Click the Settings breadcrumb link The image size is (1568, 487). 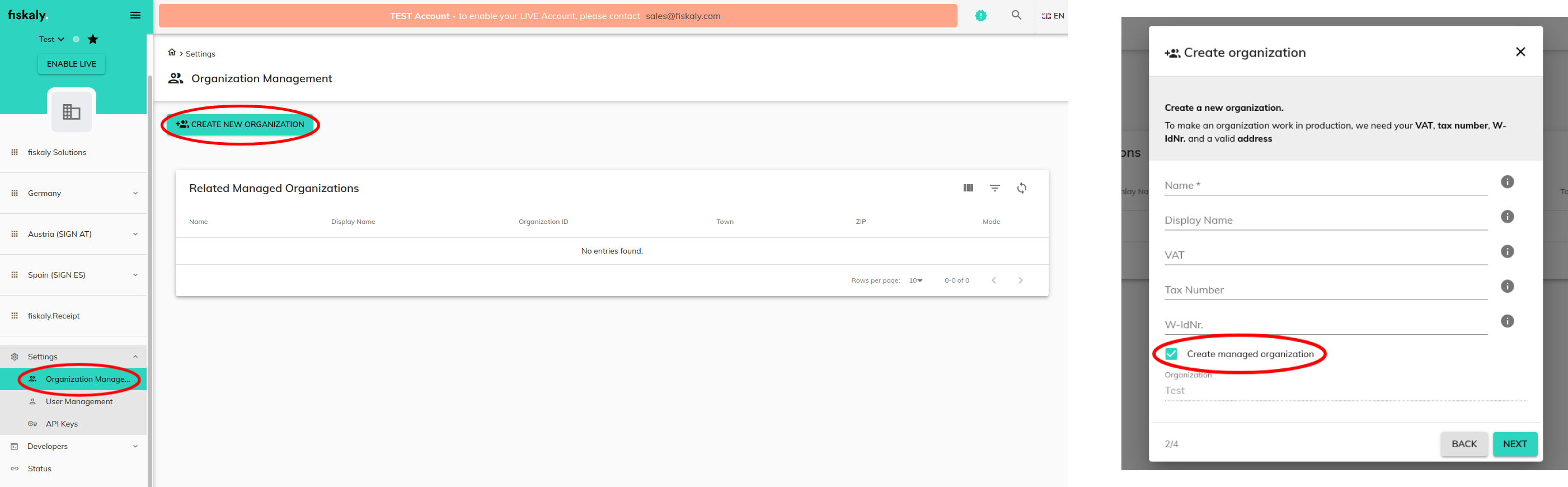click(200, 54)
